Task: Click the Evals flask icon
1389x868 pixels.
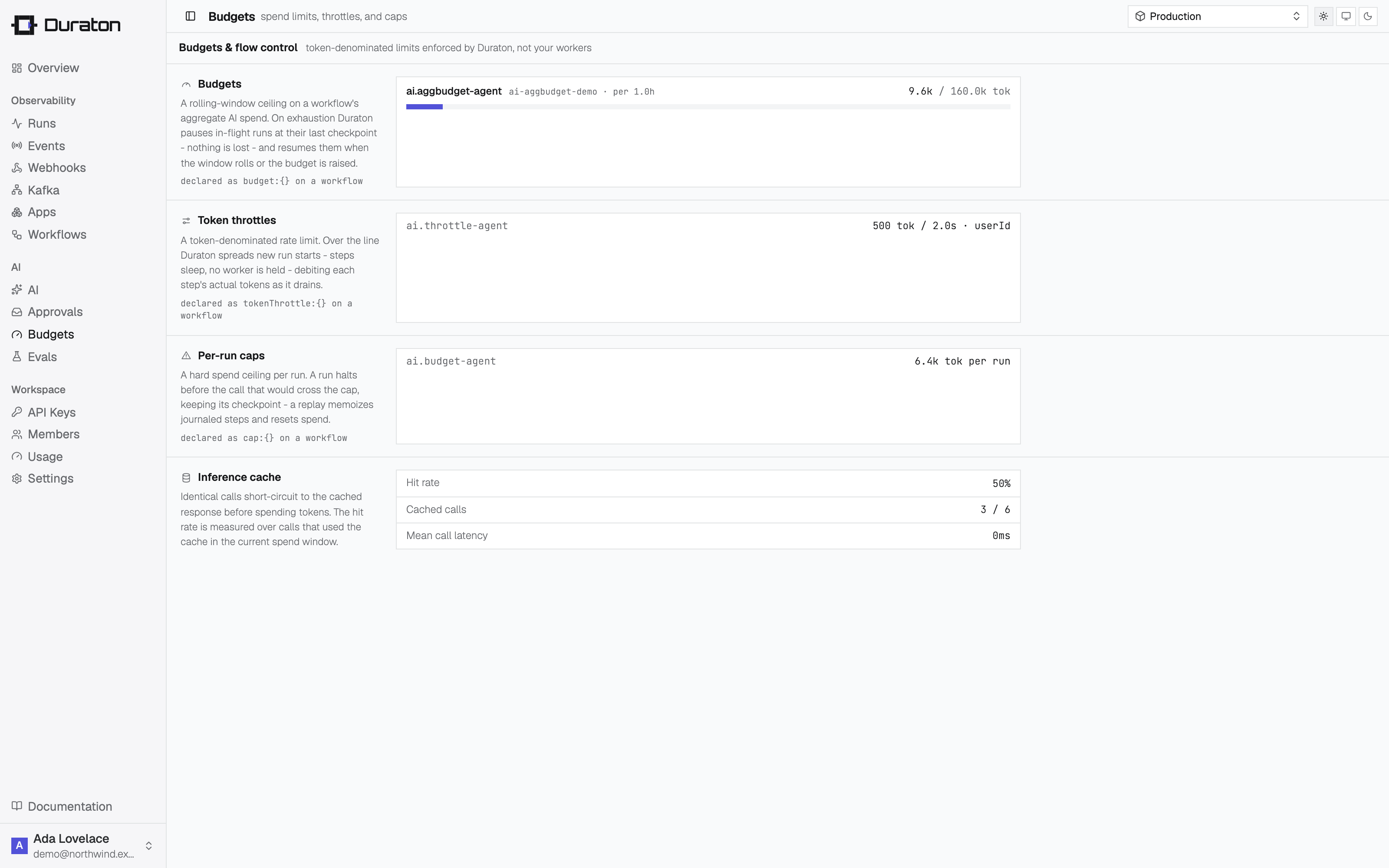Action: 16,356
